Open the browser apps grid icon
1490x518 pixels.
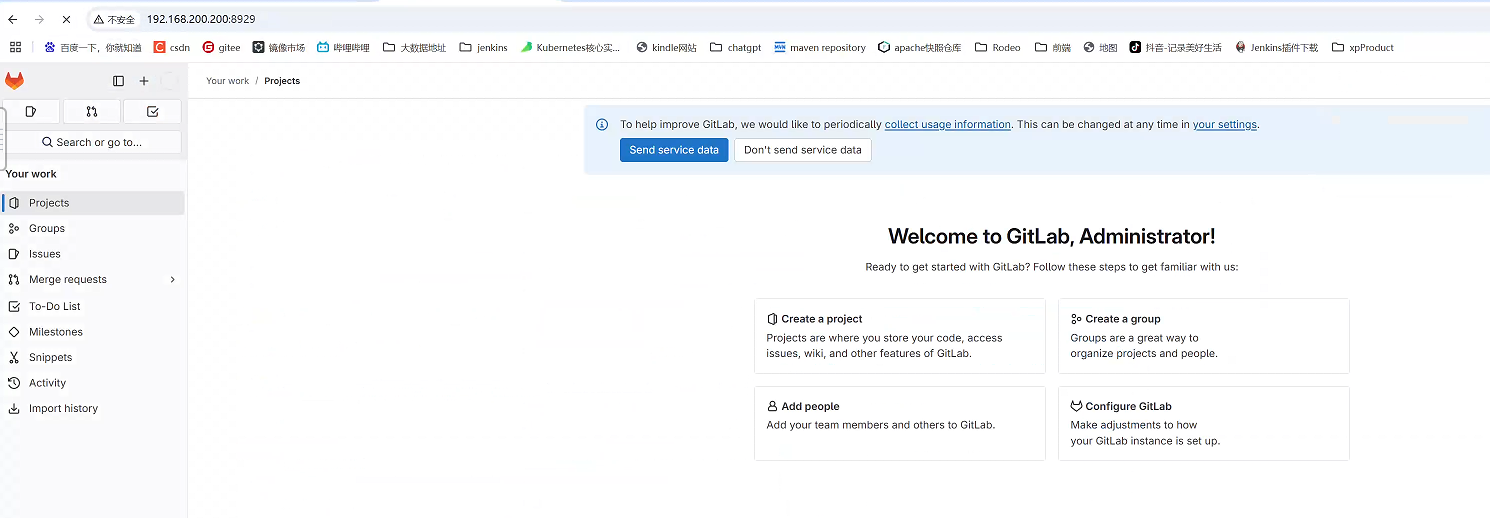(15, 47)
